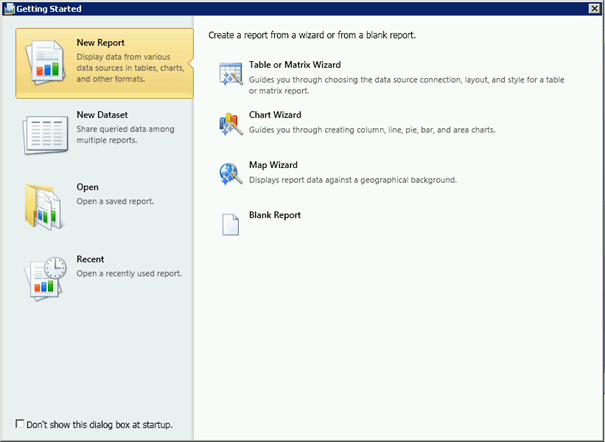Choose the Open label in sidebar
Viewport: 605px width, 442px height.
point(87,187)
